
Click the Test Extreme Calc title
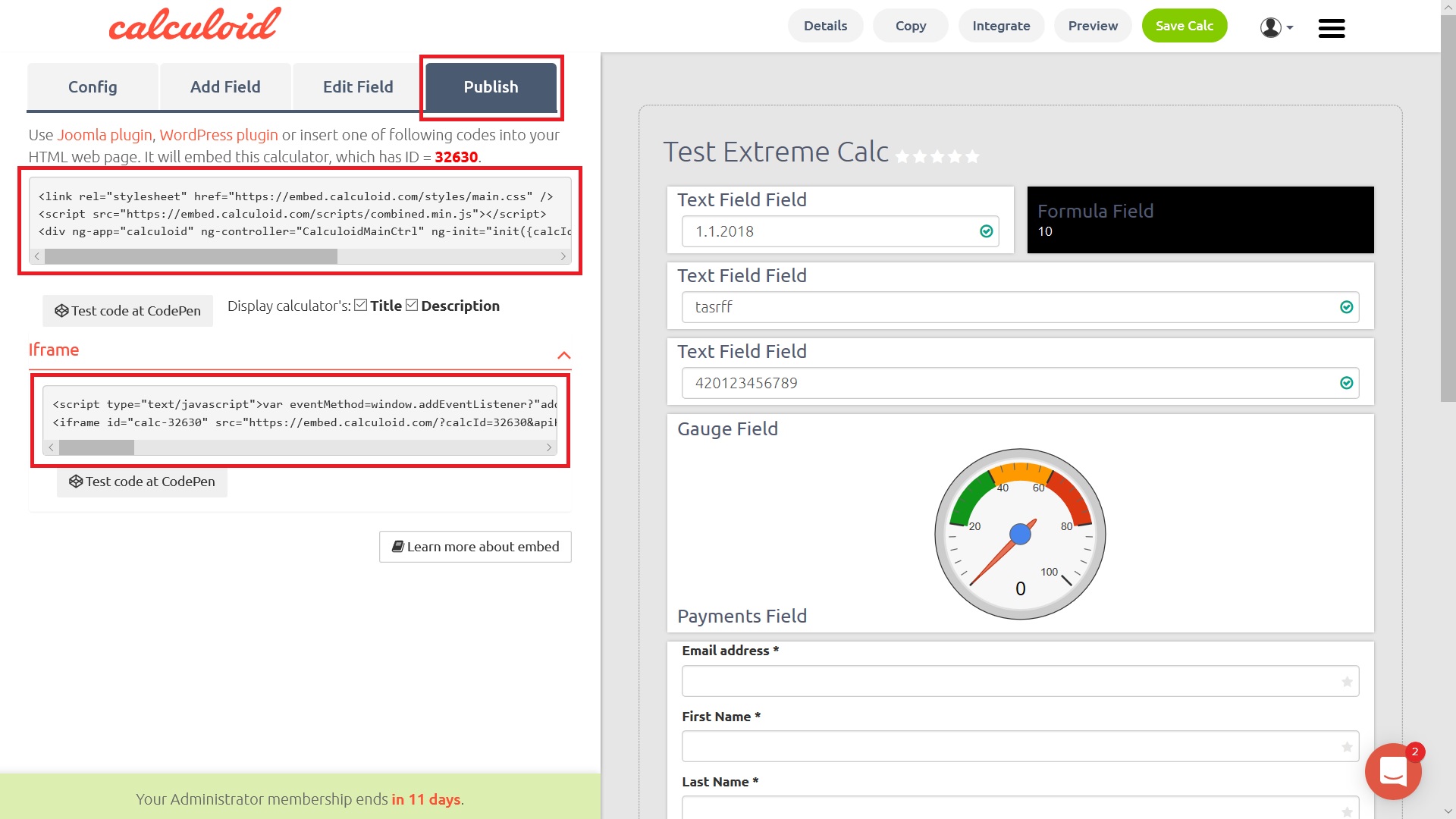tap(776, 152)
